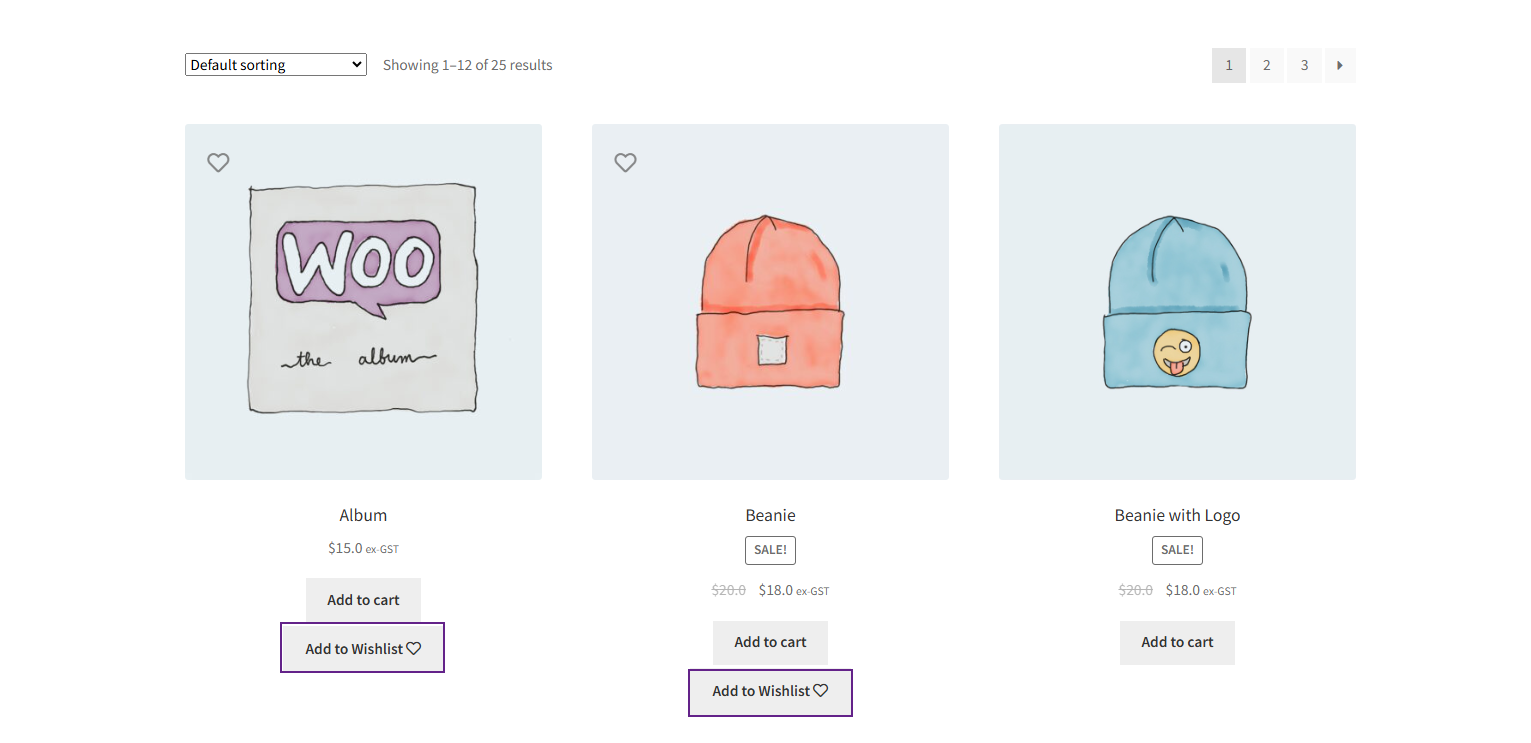Open the Album product title link

tap(363, 515)
